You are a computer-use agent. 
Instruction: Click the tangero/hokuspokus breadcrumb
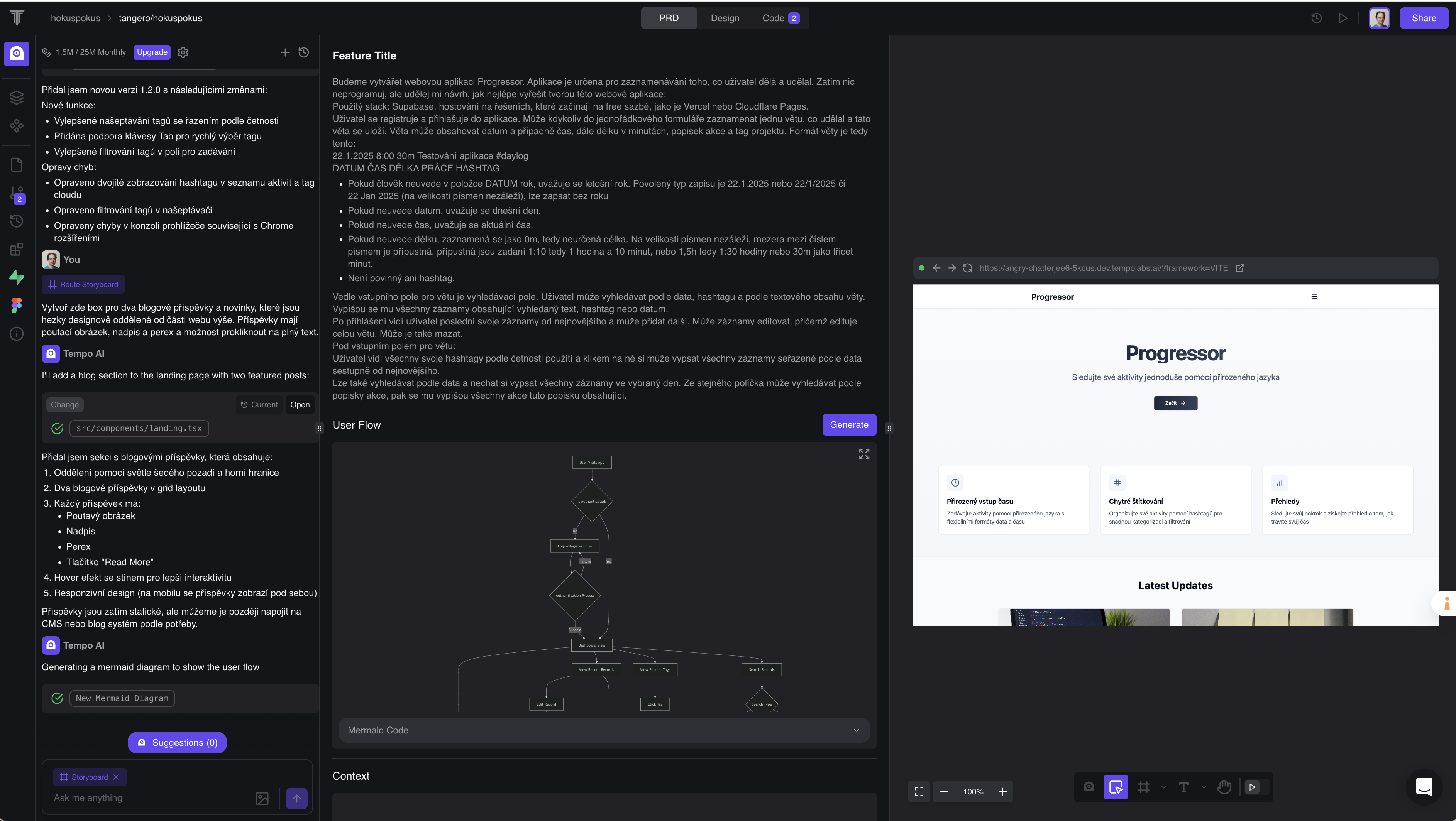tap(160, 18)
